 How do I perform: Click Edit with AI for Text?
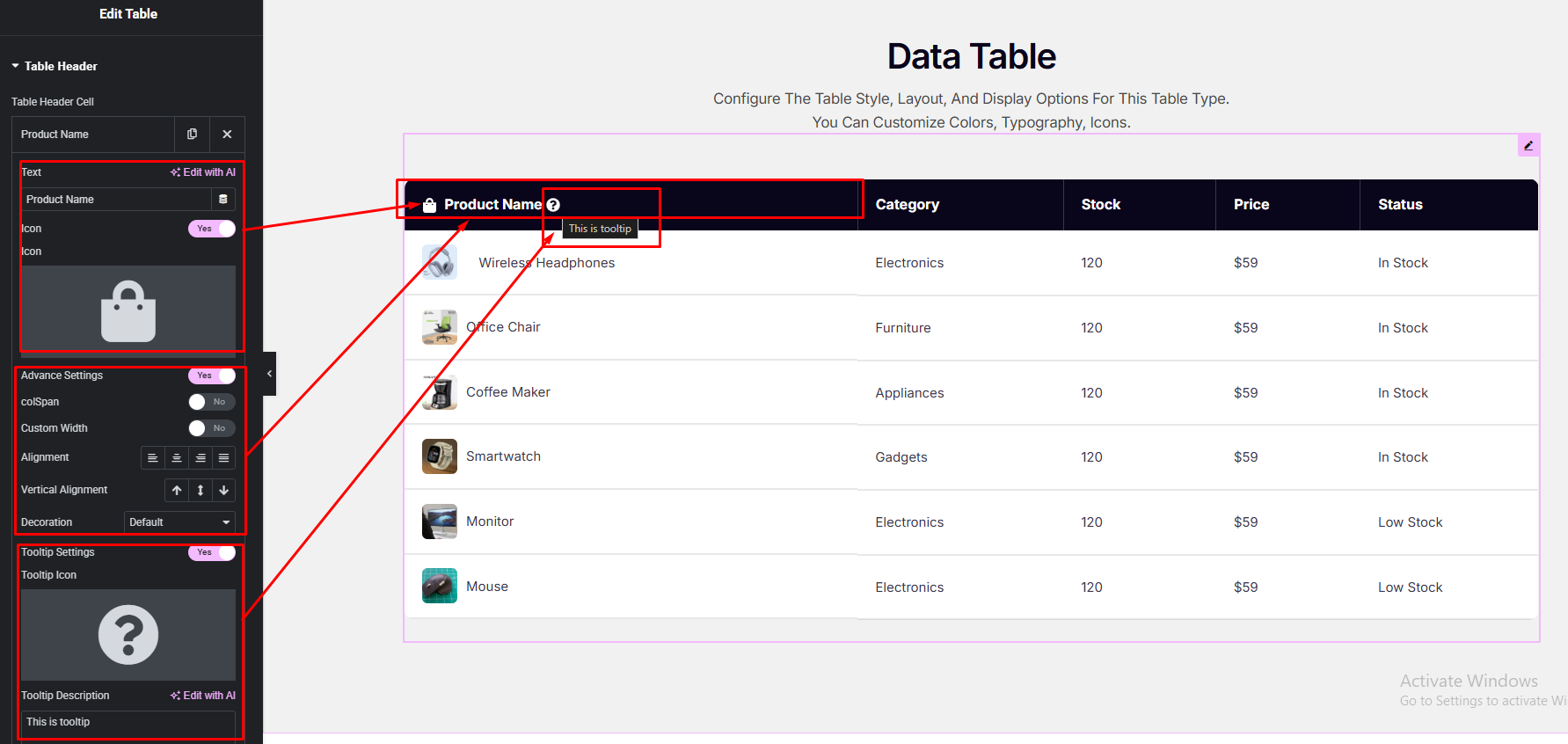point(203,172)
